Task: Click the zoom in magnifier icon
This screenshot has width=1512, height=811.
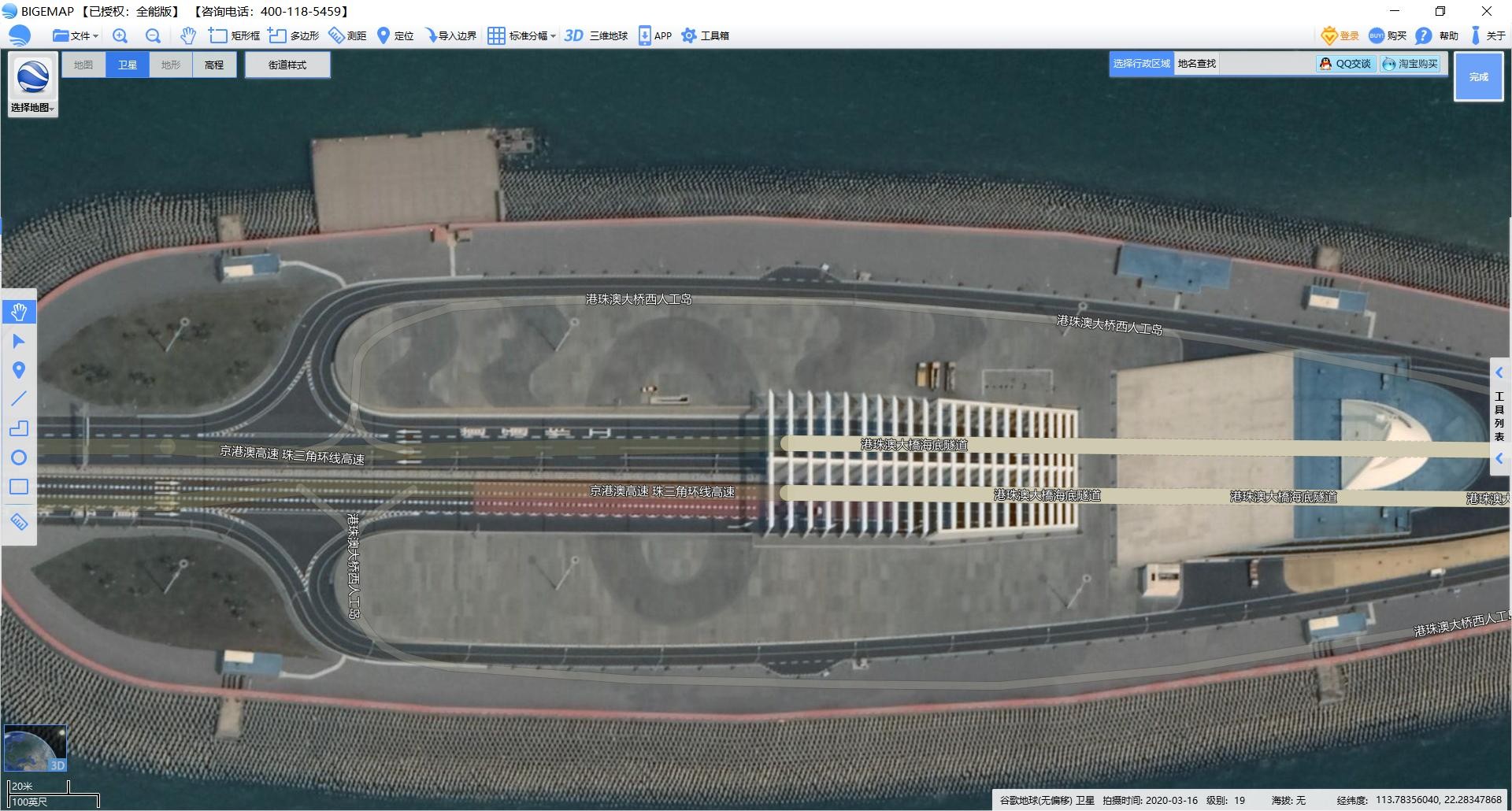Action: click(x=120, y=35)
